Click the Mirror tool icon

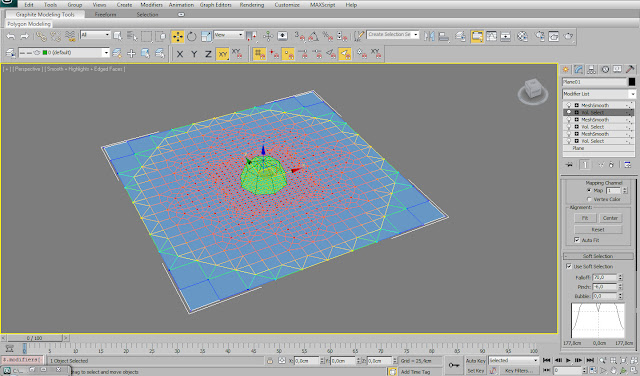[x=429, y=36]
